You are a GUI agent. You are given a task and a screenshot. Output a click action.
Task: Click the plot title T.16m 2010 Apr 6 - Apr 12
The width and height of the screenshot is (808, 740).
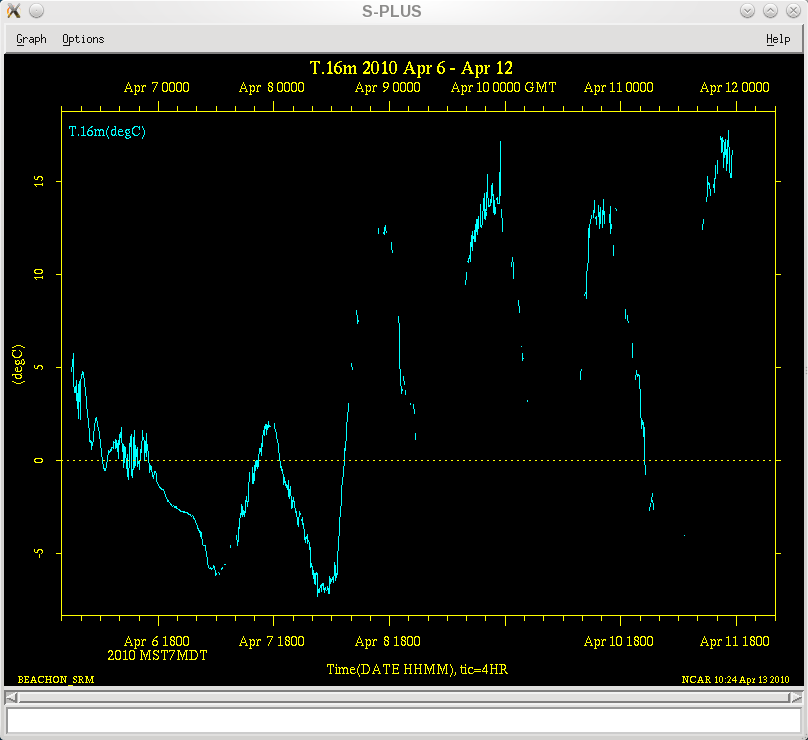(411, 68)
